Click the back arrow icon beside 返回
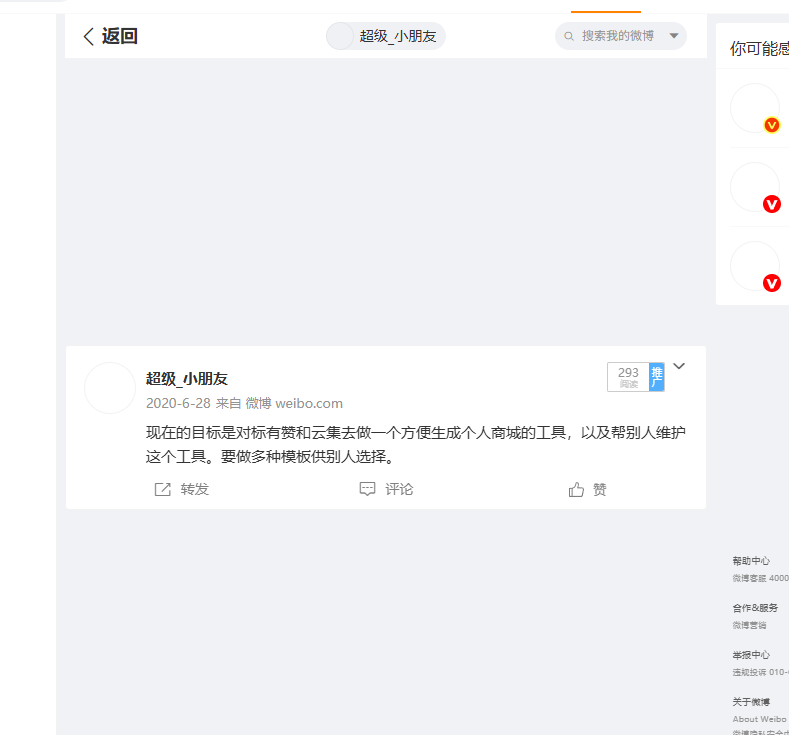The width and height of the screenshot is (789, 735). 88,37
